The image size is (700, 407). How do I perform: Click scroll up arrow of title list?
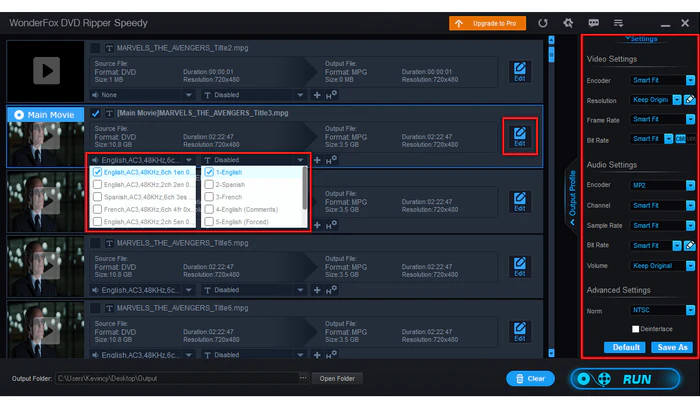[x=551, y=40]
